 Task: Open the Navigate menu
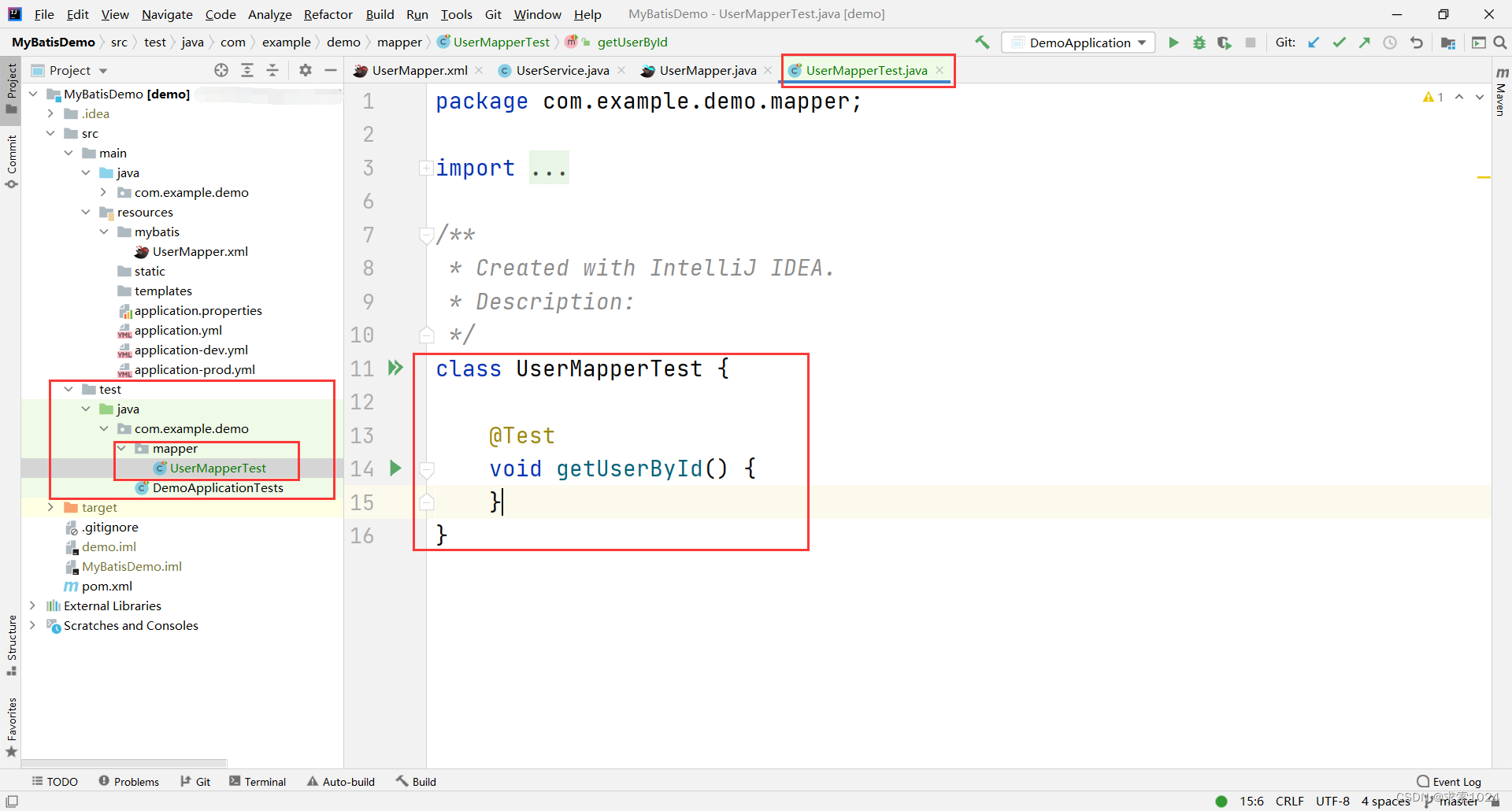167,14
